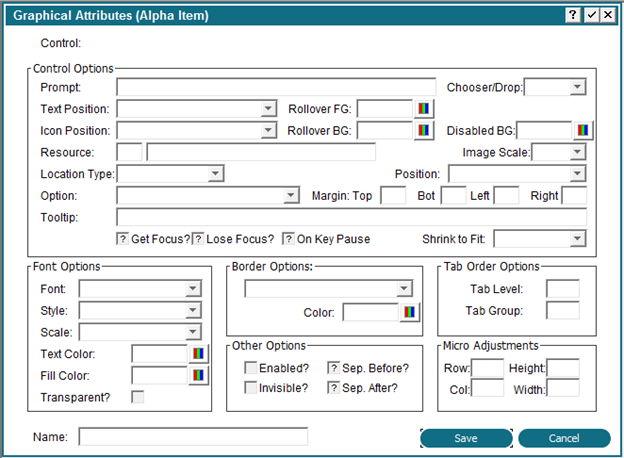Click the Margin Left field
The height and width of the screenshot is (458, 624).
point(506,195)
